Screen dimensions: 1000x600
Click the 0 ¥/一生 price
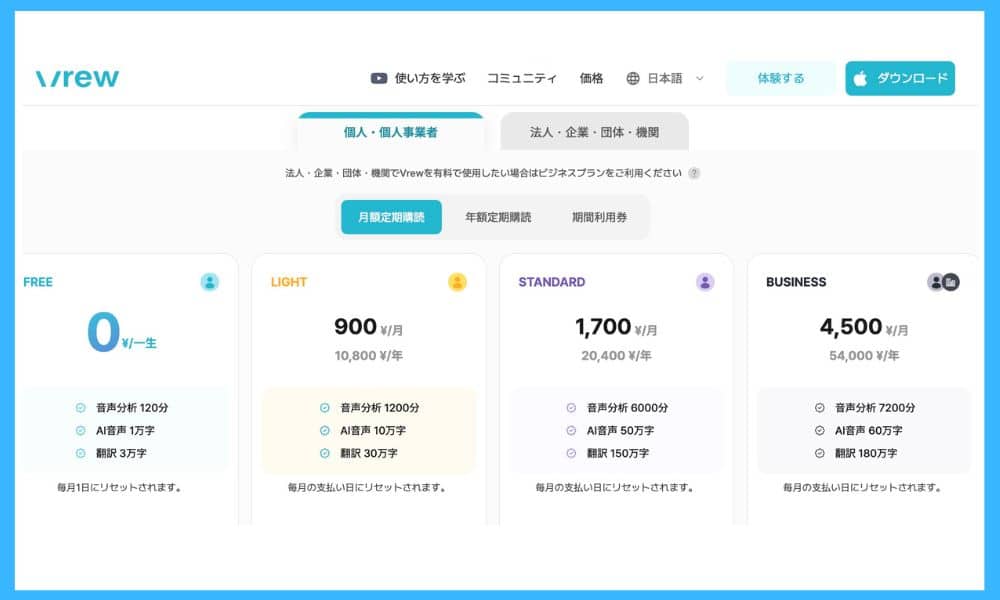coord(122,332)
